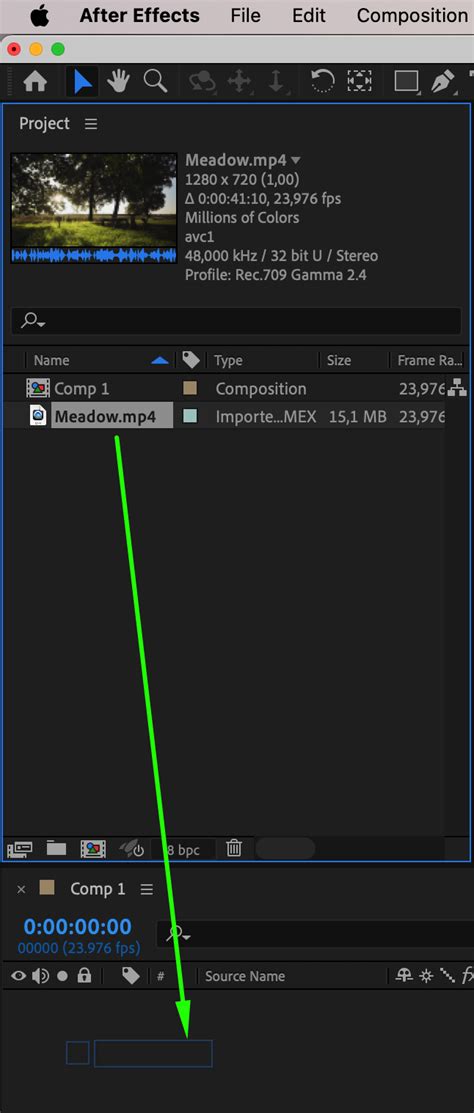This screenshot has width=474, height=1113.
Task: Open the Composition menu
Action: coord(412,16)
